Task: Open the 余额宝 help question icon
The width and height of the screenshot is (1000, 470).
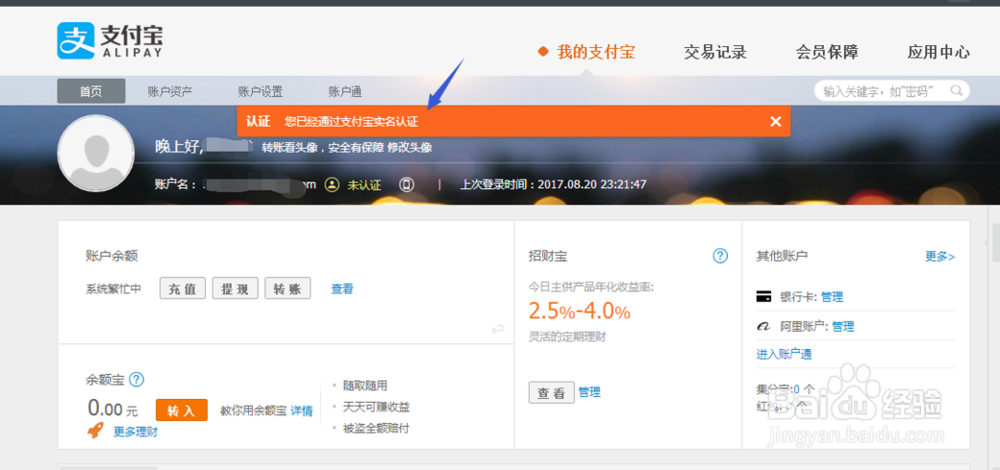Action: pyautogui.click(x=136, y=379)
